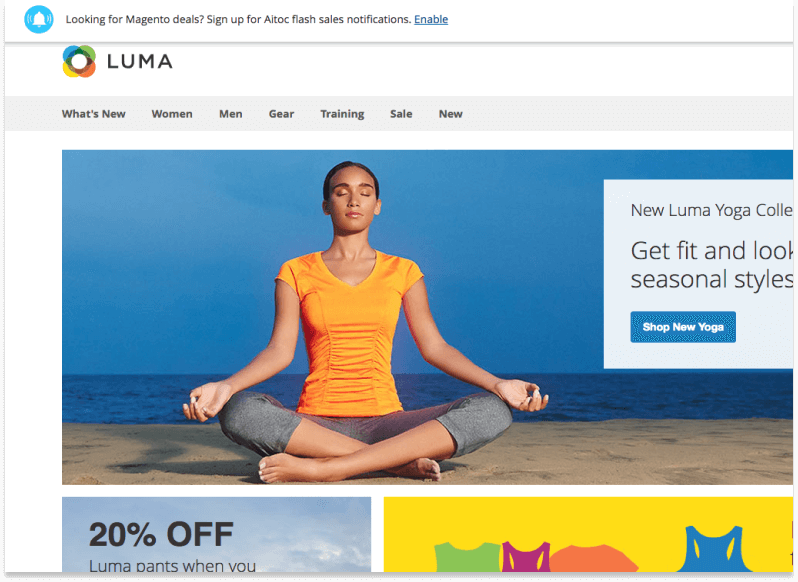This screenshot has width=798, height=582.
Task: Click the magenta tank top image
Action: tap(526, 557)
